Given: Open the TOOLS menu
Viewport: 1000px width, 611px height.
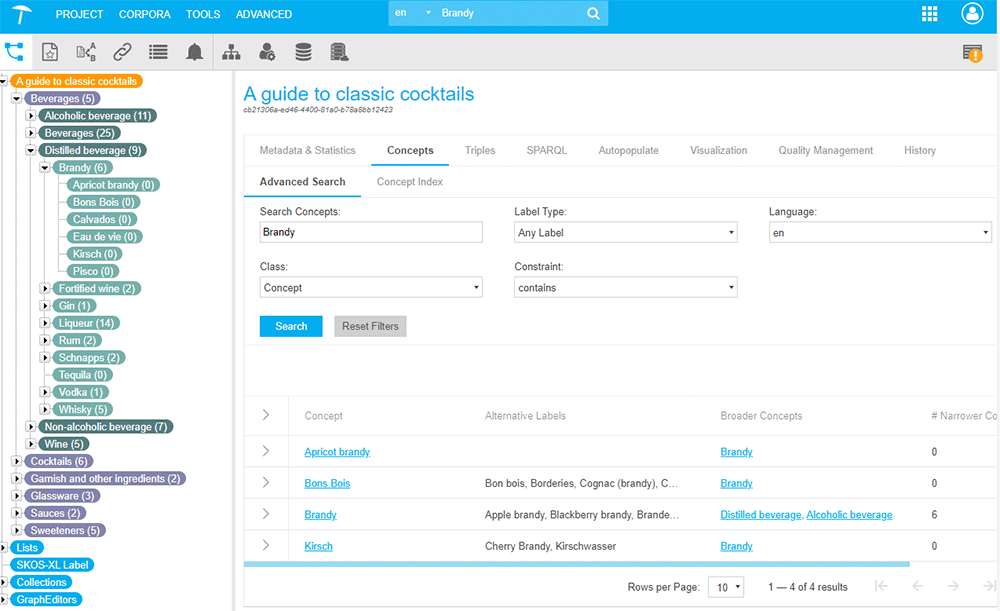Looking at the screenshot, I should 203,14.
